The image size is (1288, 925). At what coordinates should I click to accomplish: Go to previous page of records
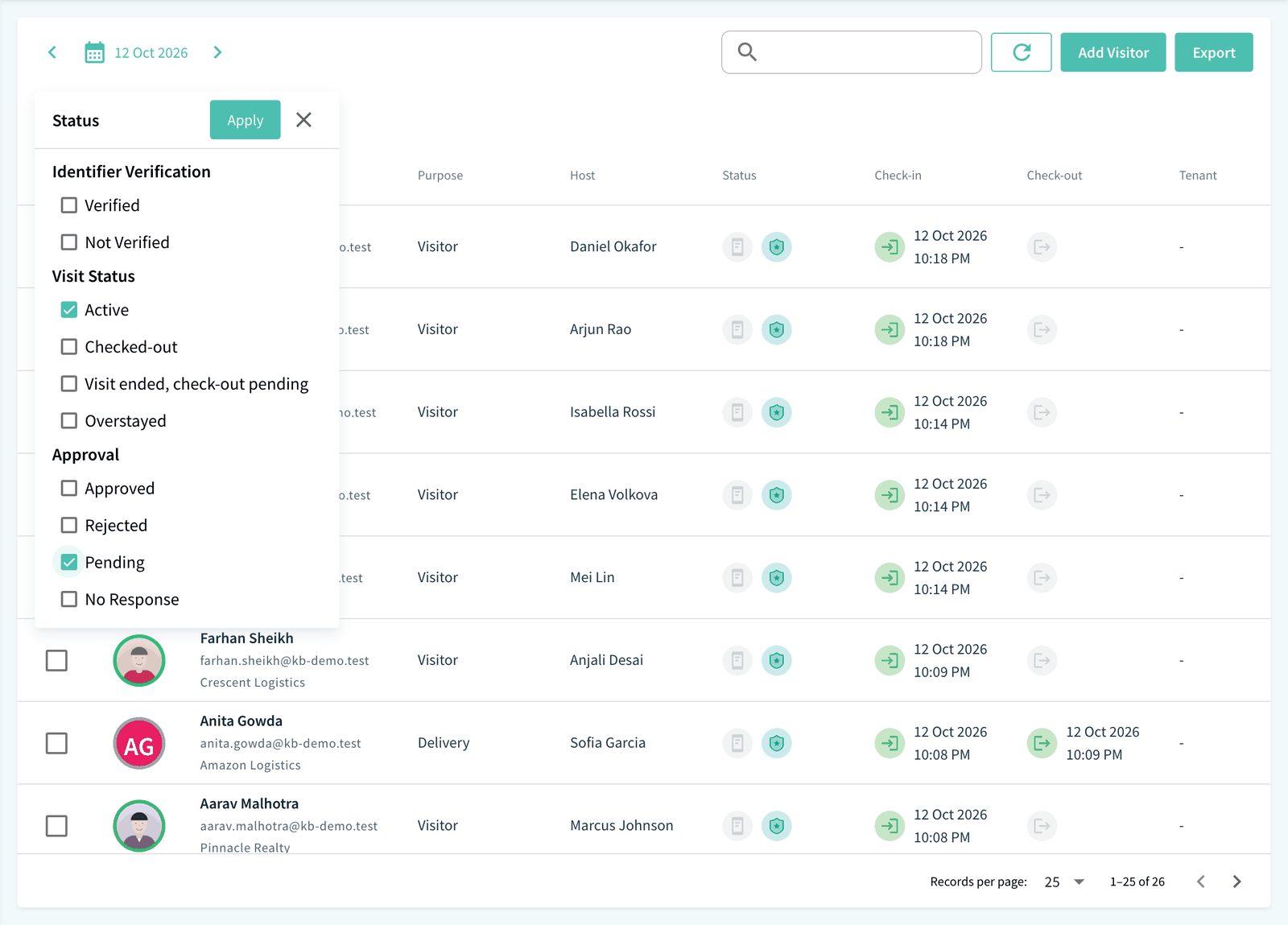click(1201, 882)
